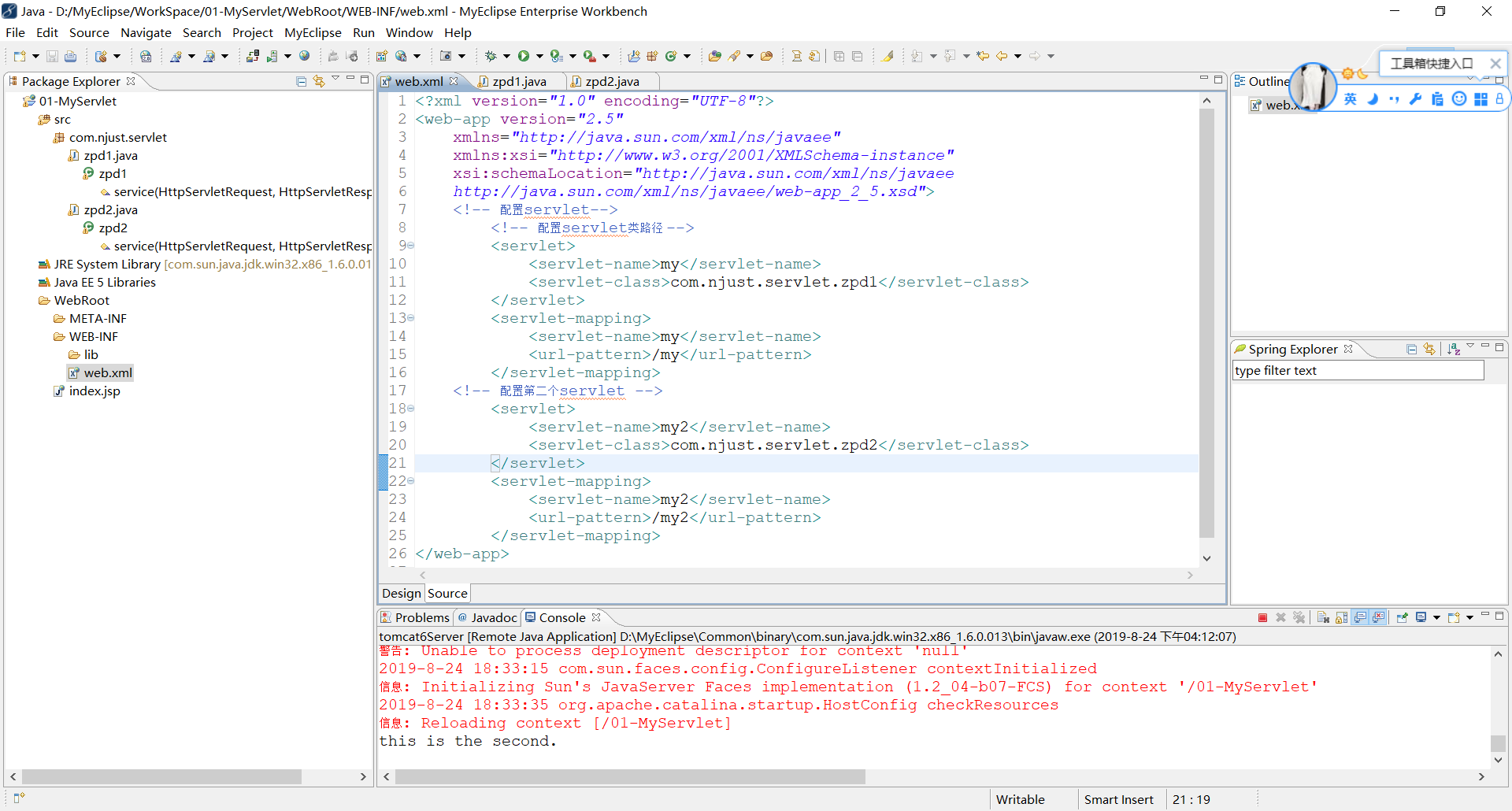Open Package Explorer view menu triangle
Screen dimensions: 1512x811
click(335, 79)
